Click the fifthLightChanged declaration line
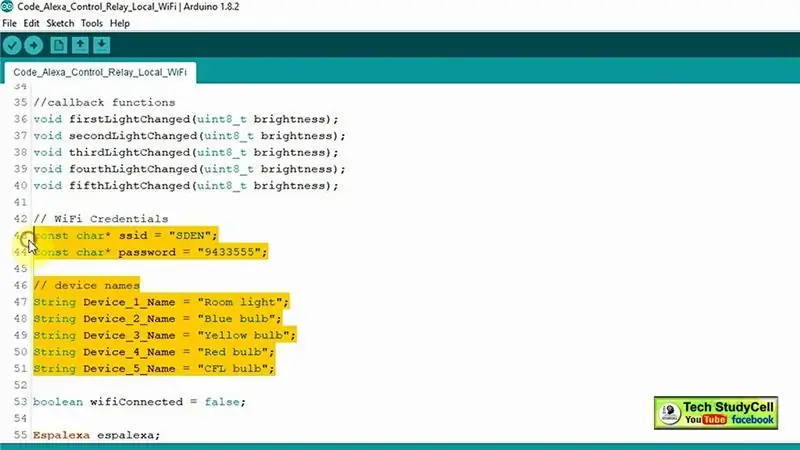The width and height of the screenshot is (800, 450). (186, 186)
